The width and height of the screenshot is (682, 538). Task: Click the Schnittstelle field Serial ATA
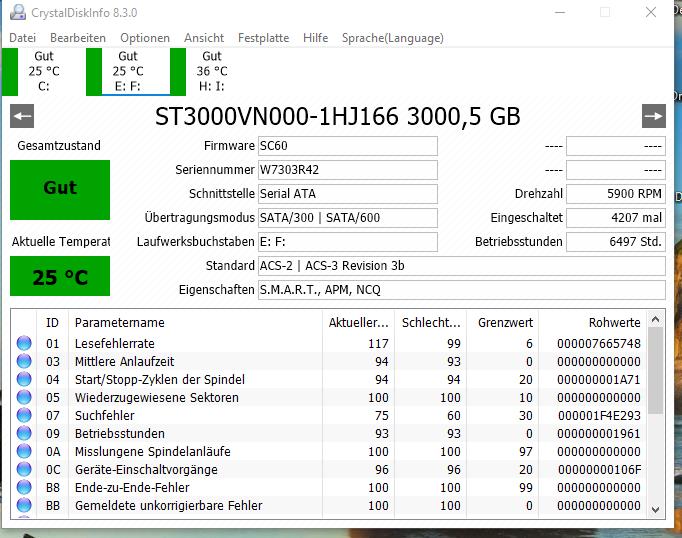[348, 194]
